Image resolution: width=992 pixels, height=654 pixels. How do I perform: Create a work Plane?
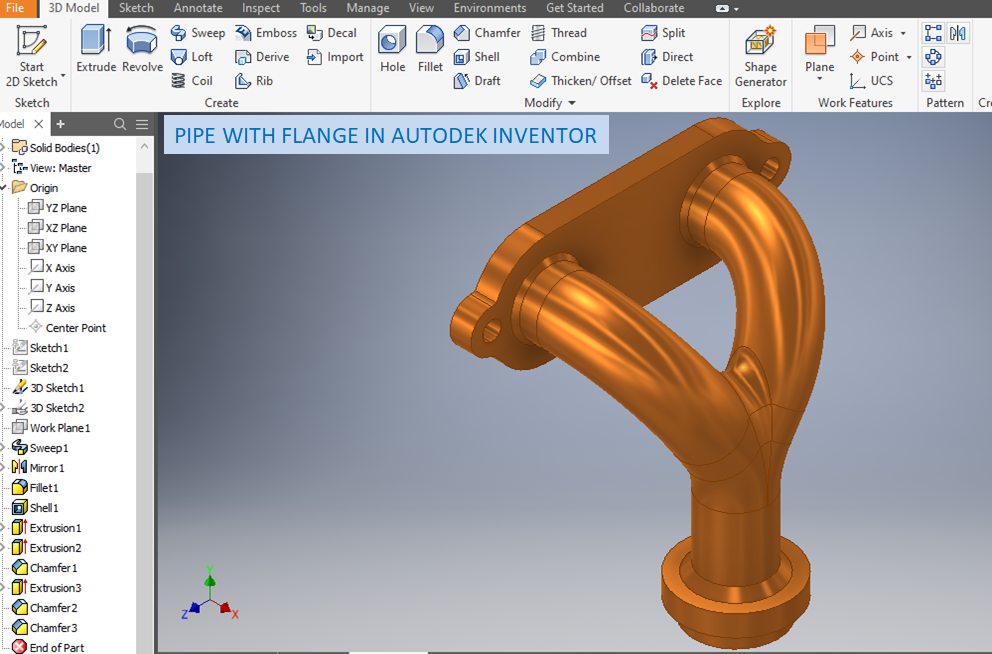click(x=819, y=47)
